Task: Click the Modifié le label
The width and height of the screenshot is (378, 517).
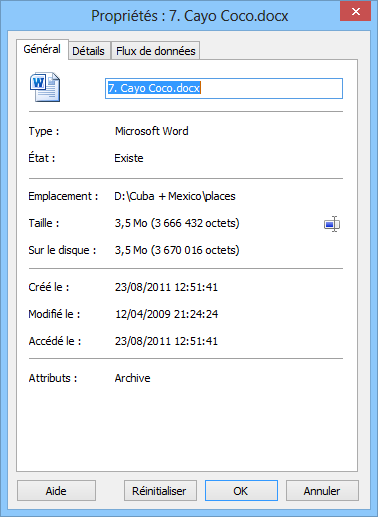Action: [54, 314]
